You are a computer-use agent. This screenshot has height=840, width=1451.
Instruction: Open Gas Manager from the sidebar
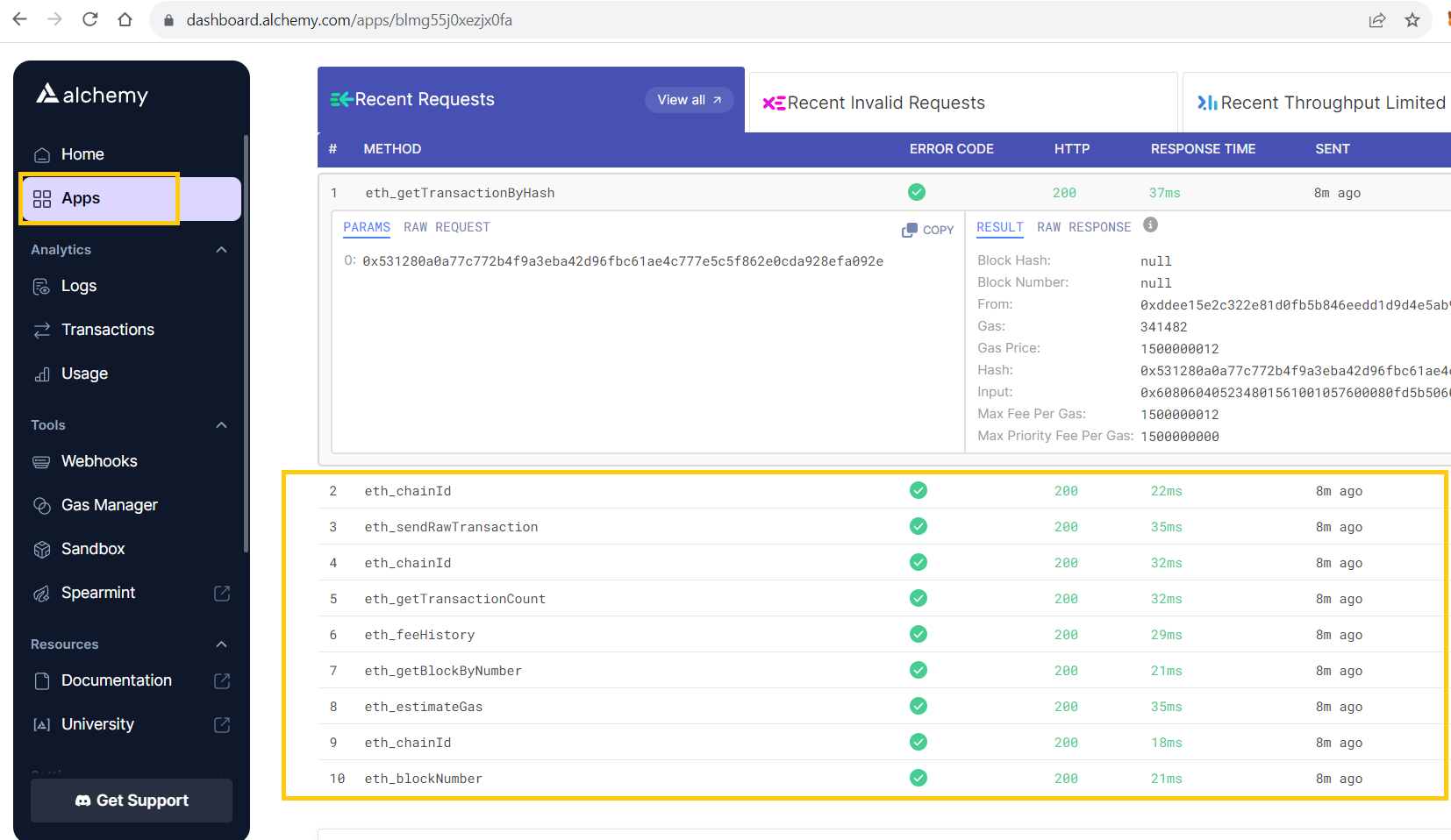tap(109, 505)
